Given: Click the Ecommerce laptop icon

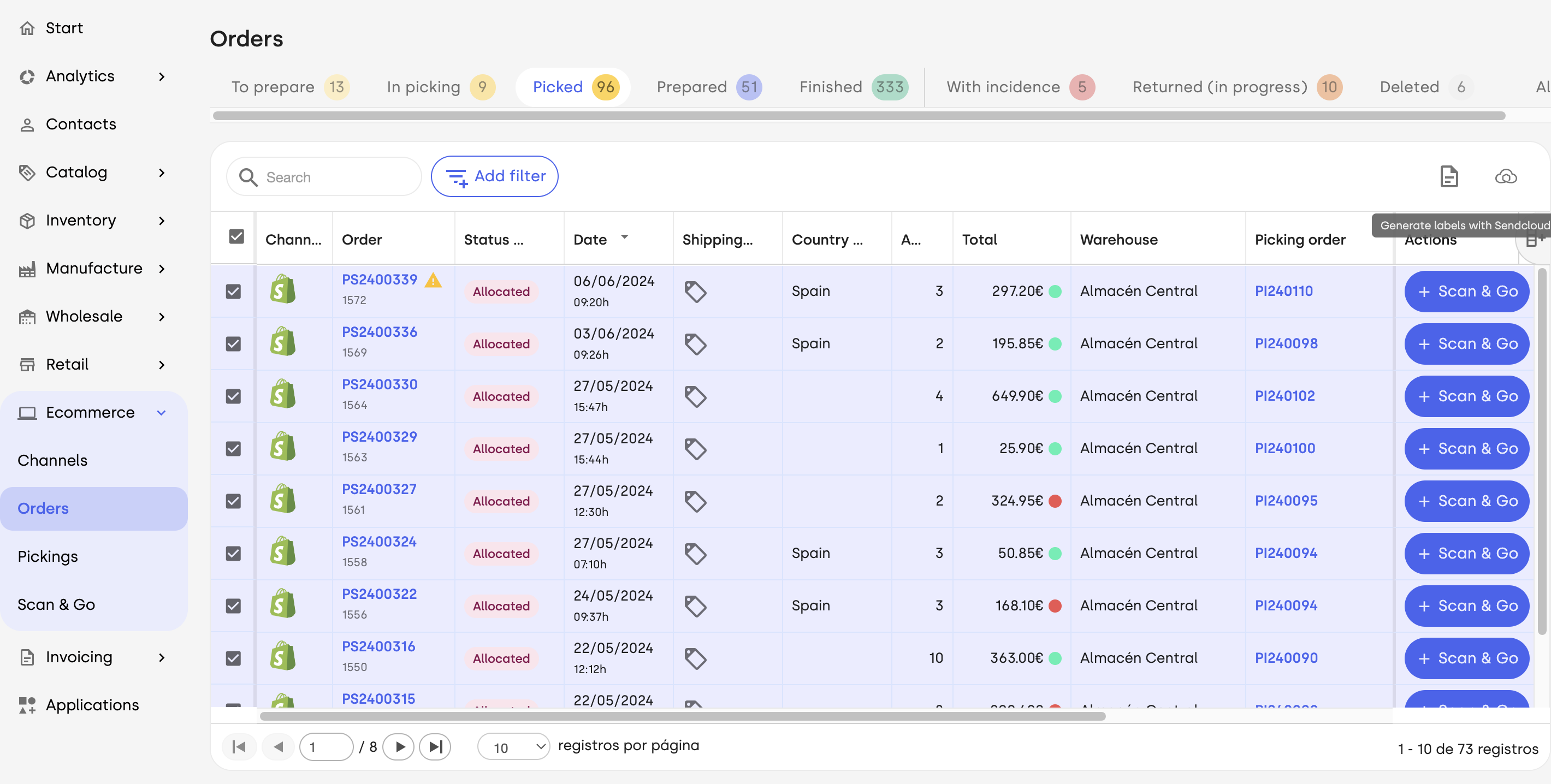Looking at the screenshot, I should click(27, 413).
